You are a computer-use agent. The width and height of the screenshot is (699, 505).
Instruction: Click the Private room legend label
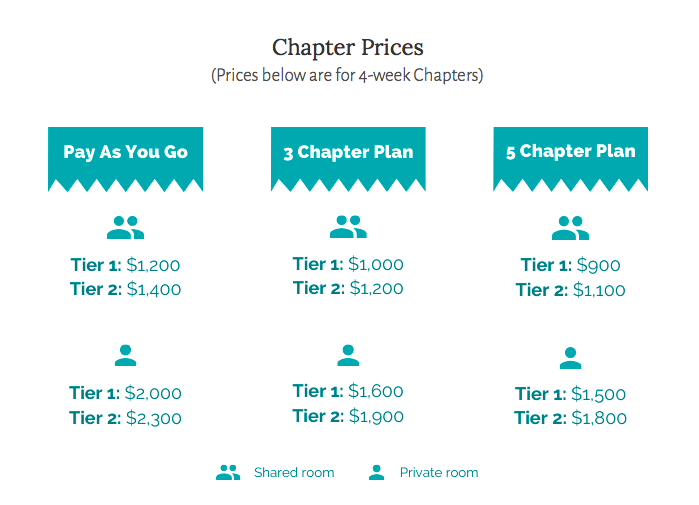[439, 472]
